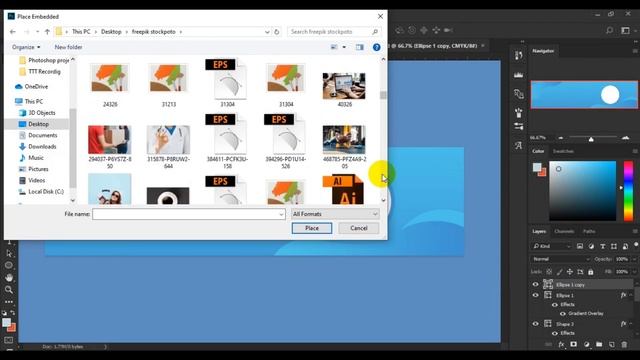640x360 pixels.
Task: Lock layer position icon
Action: (x=570, y=271)
